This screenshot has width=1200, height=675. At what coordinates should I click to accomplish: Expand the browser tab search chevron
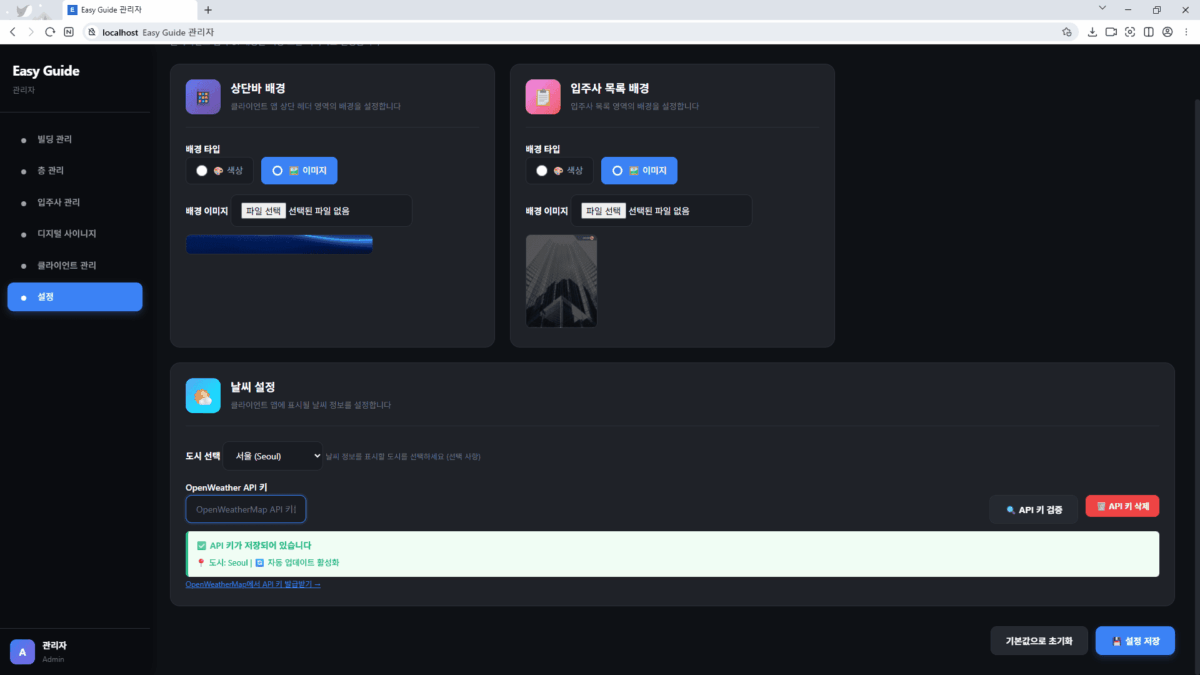[1101, 9]
